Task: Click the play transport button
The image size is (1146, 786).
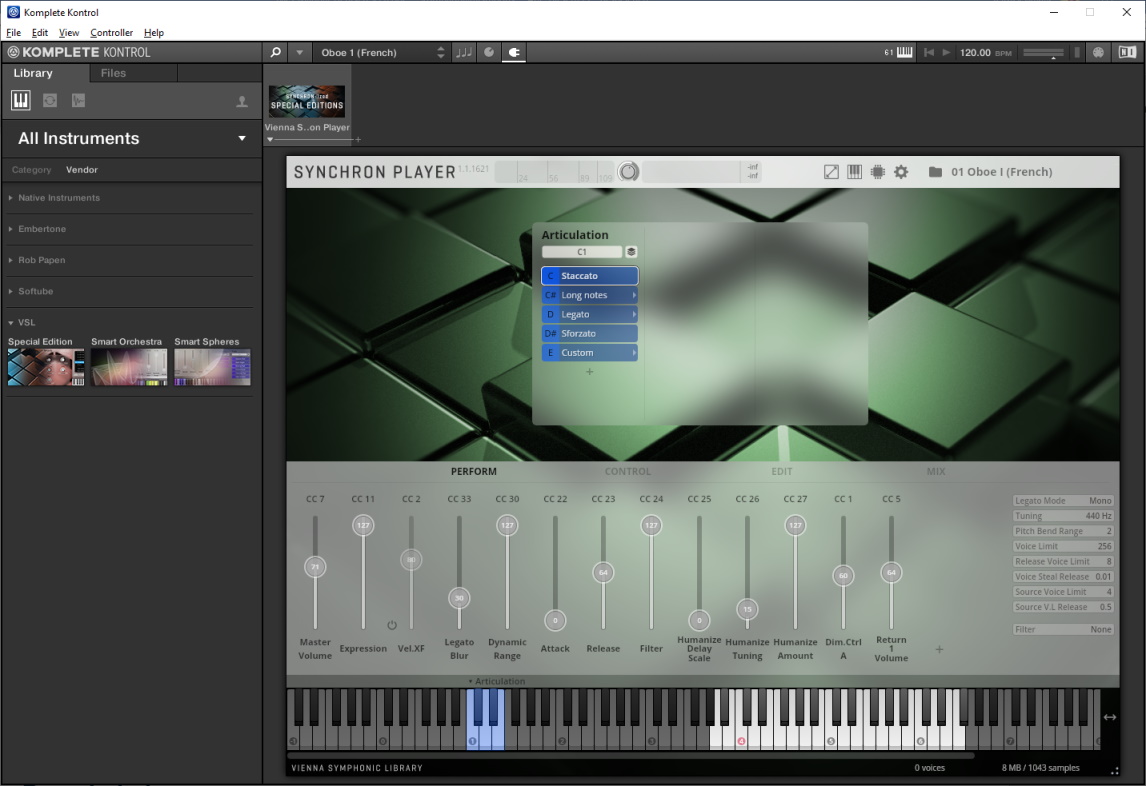Action: coord(946,53)
